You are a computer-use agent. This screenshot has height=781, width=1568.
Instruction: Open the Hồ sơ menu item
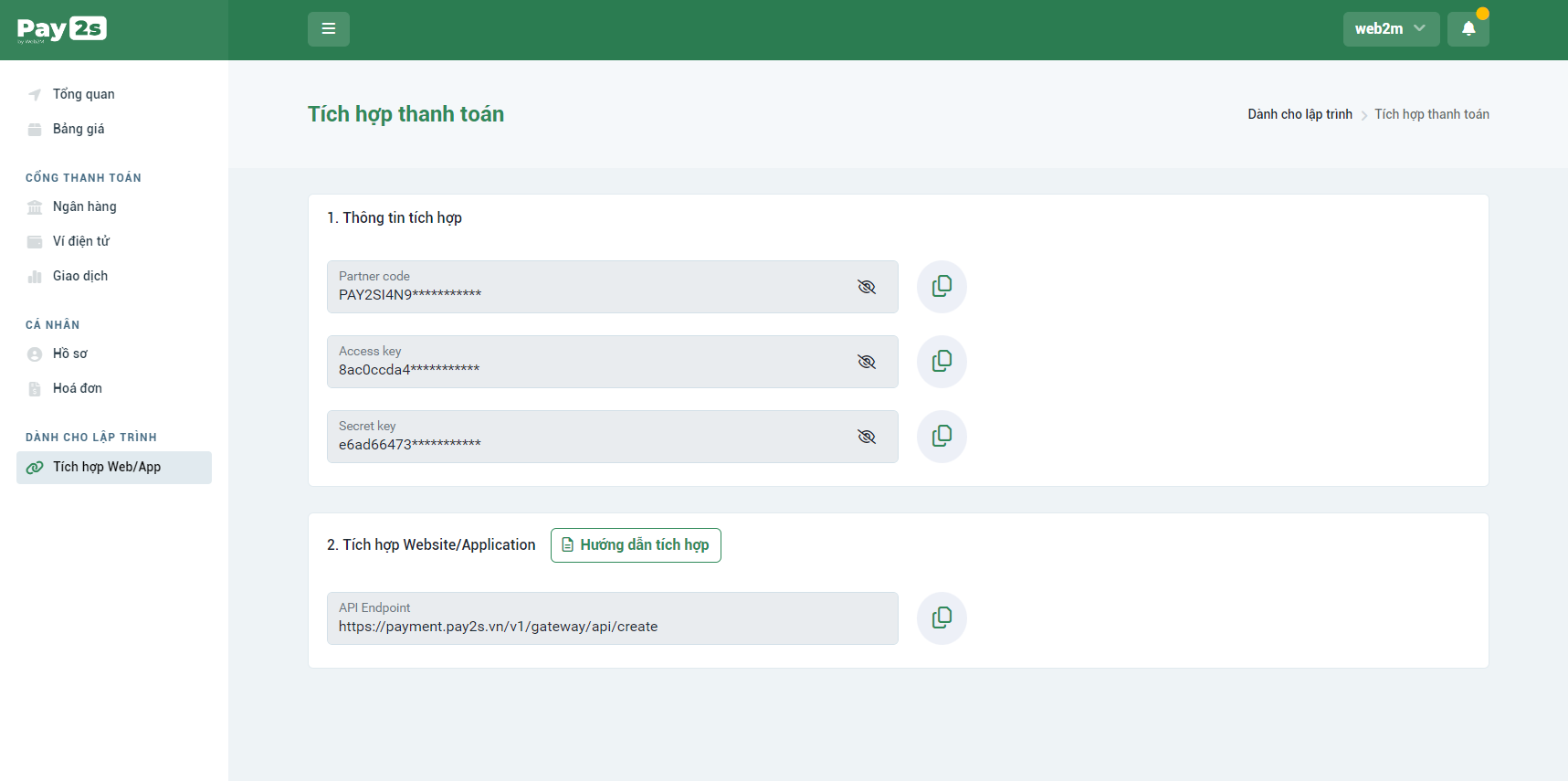point(70,354)
